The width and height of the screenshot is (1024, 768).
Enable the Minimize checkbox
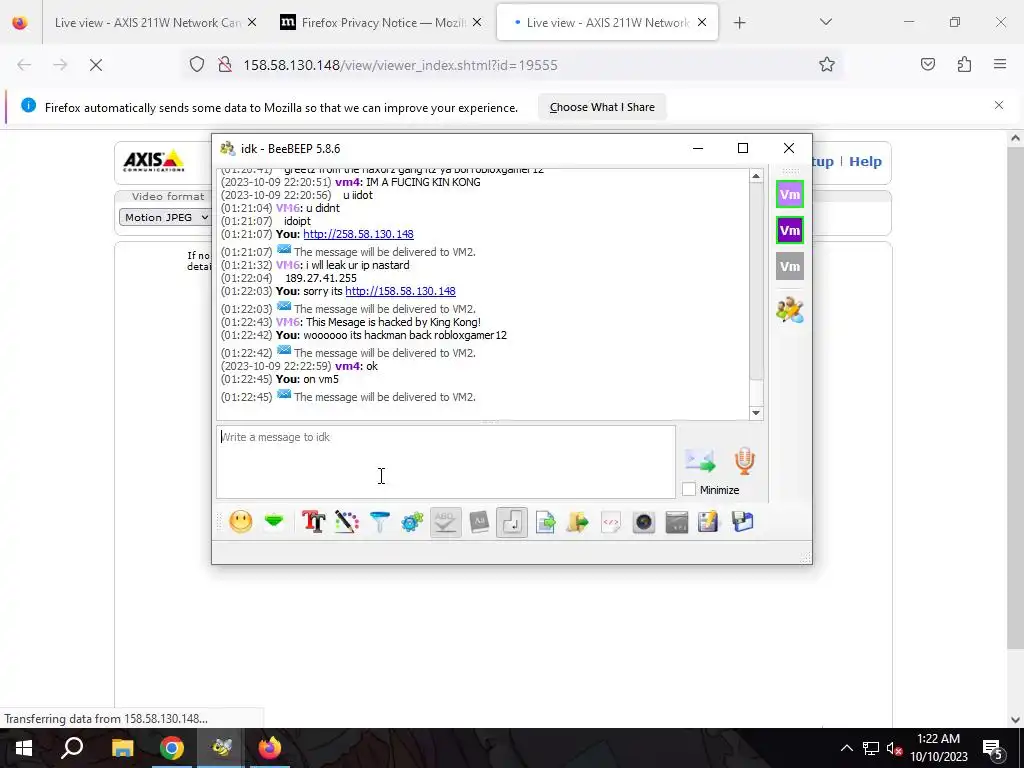click(x=688, y=489)
